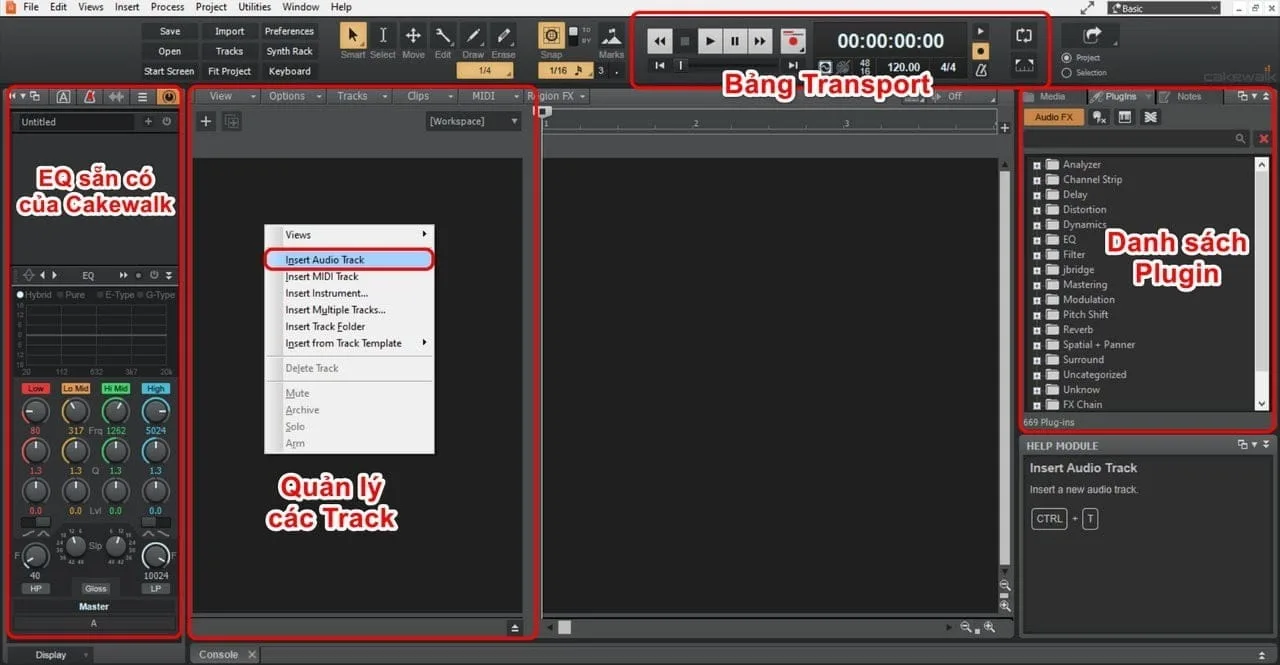1280x665 pixels.
Task: Activate the Edit tool icon
Action: 443,35
